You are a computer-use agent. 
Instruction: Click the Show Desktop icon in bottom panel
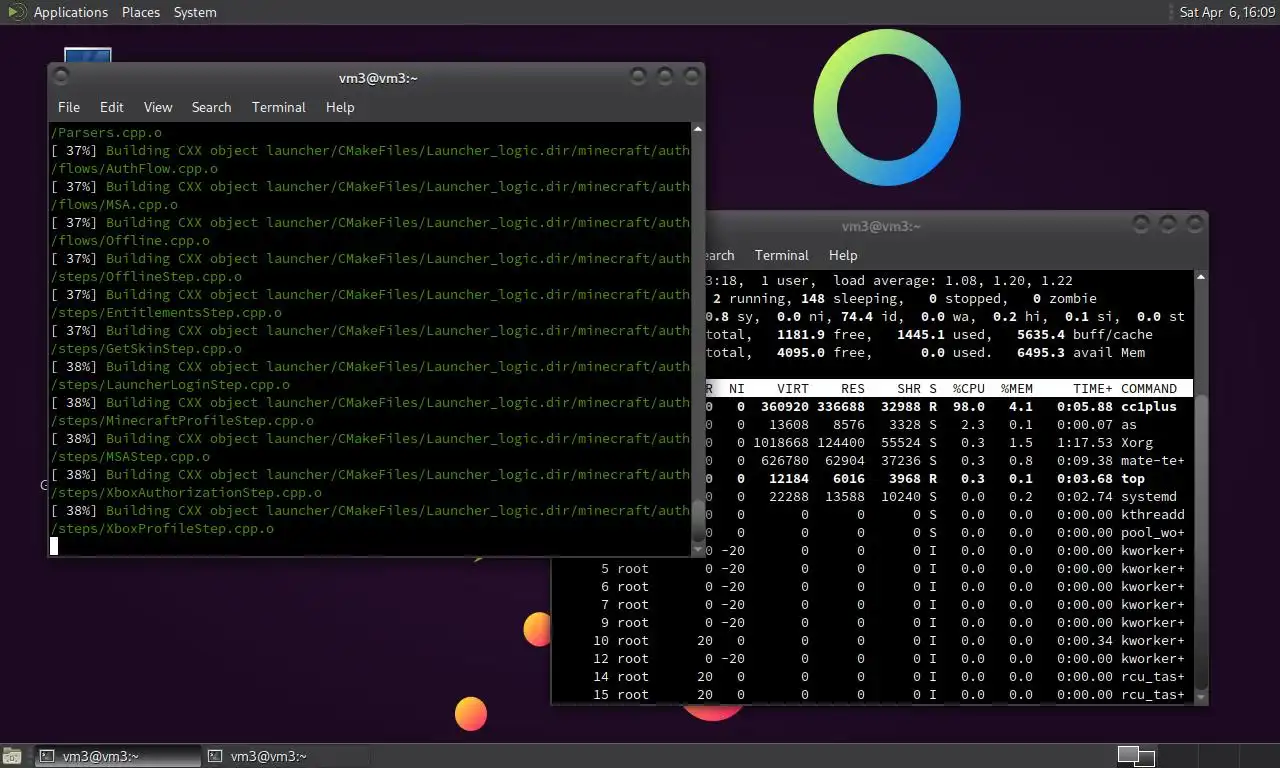coord(14,756)
